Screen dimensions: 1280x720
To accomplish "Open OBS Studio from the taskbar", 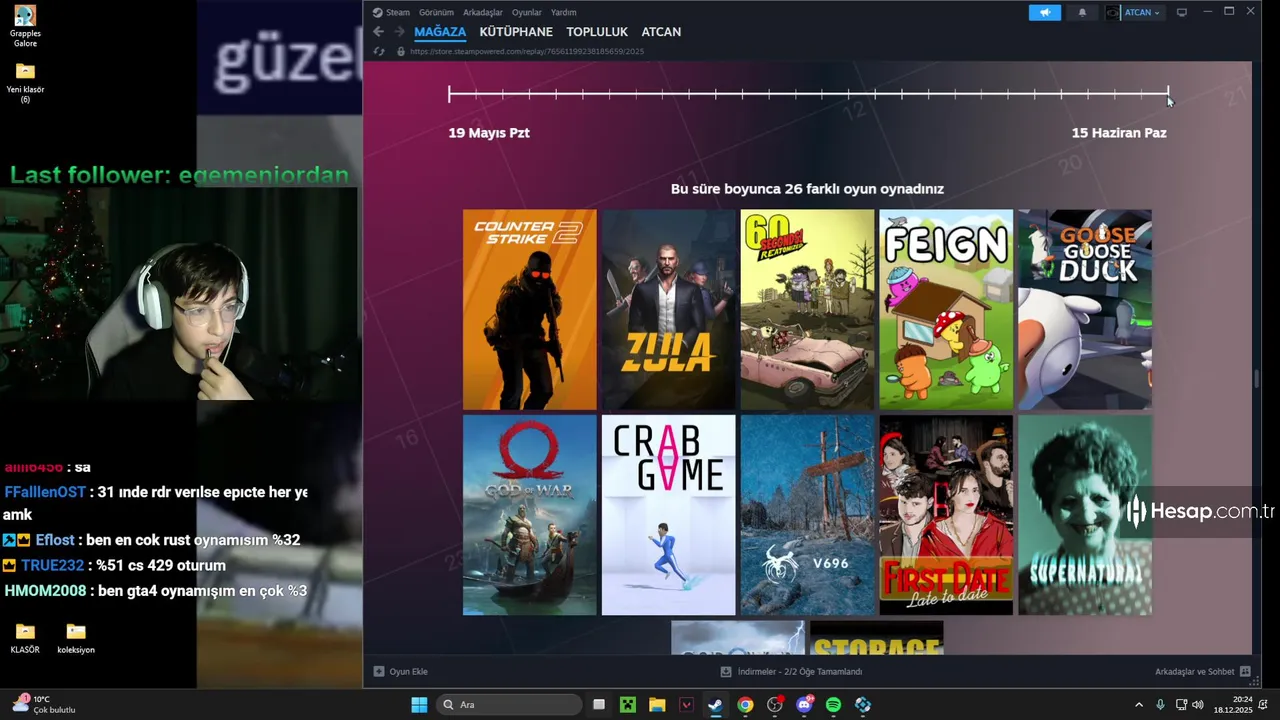I will tap(774, 705).
